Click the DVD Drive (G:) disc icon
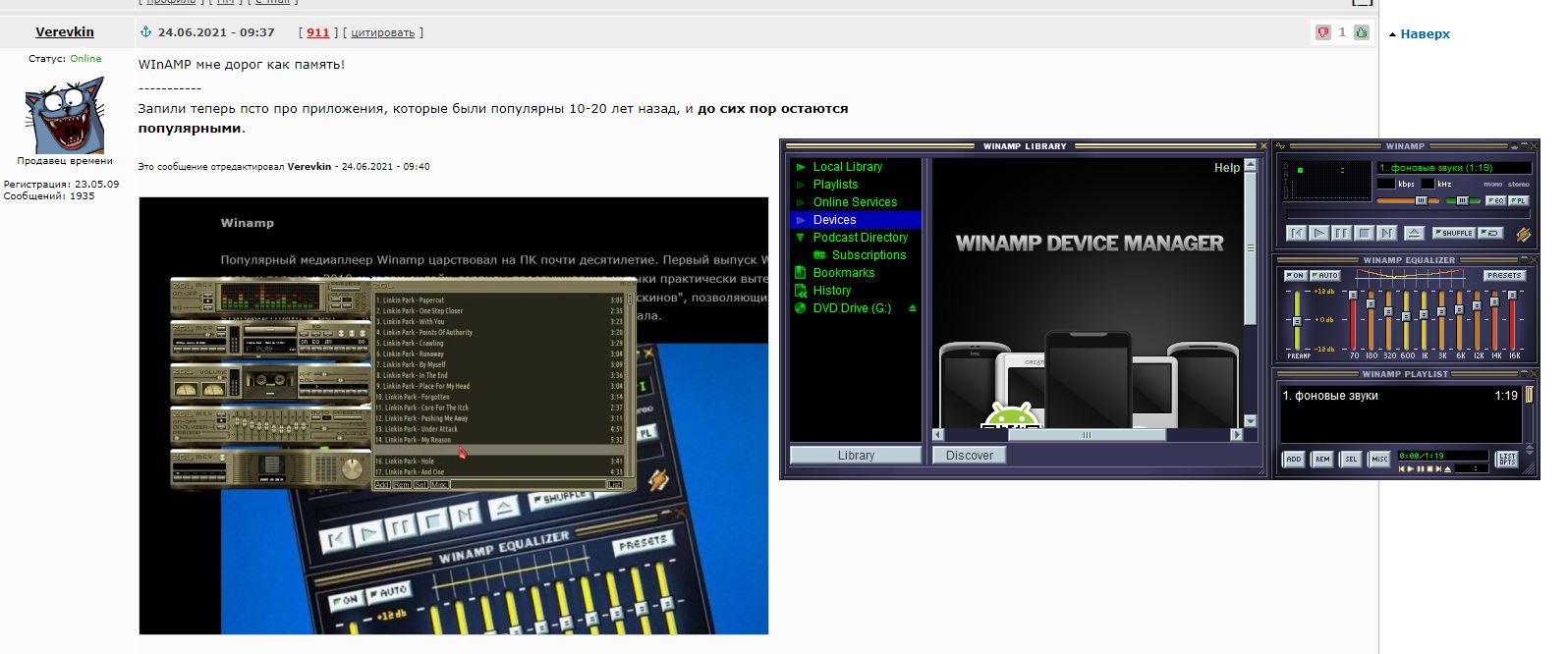 click(801, 308)
